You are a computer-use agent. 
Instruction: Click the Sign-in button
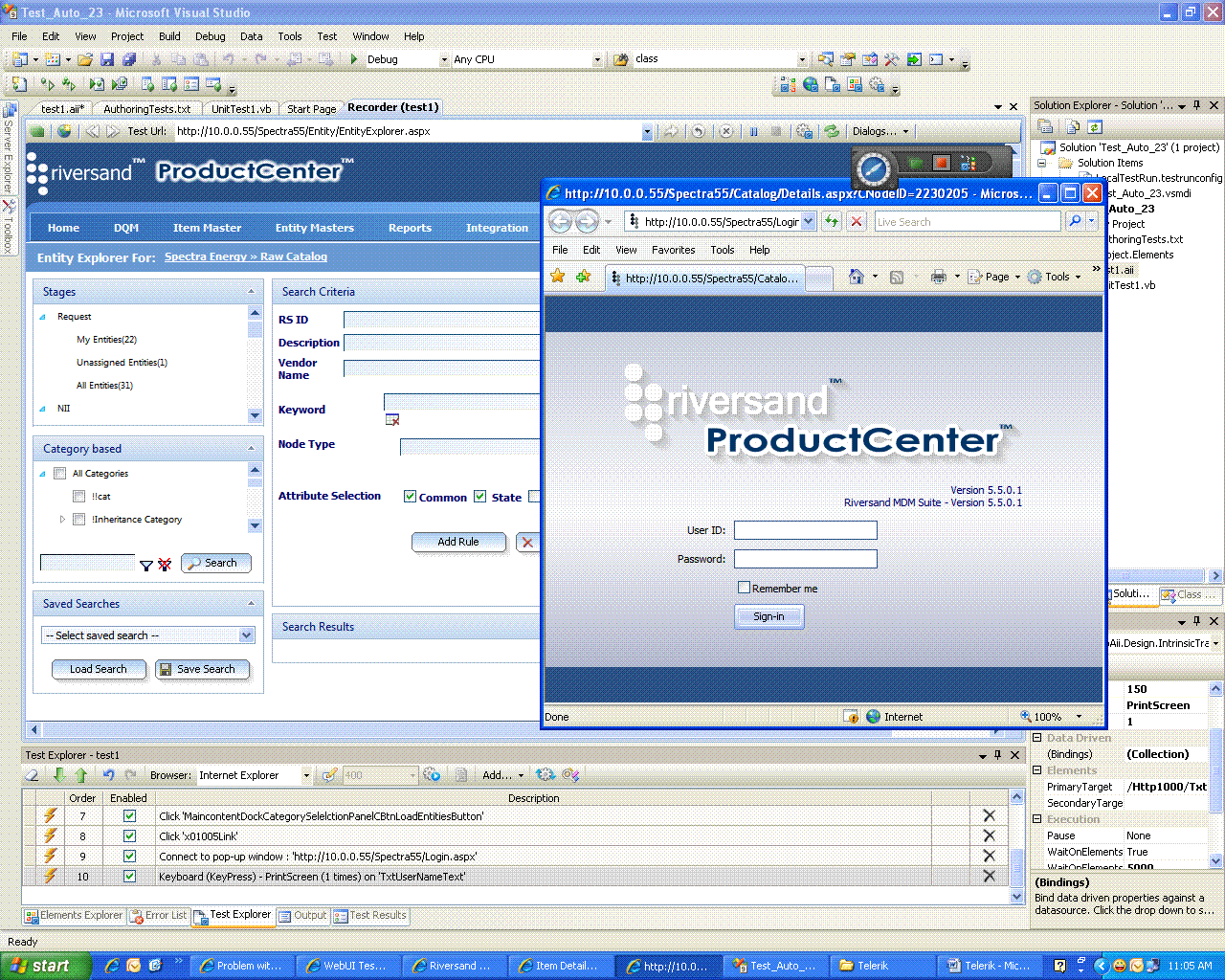click(x=769, y=616)
